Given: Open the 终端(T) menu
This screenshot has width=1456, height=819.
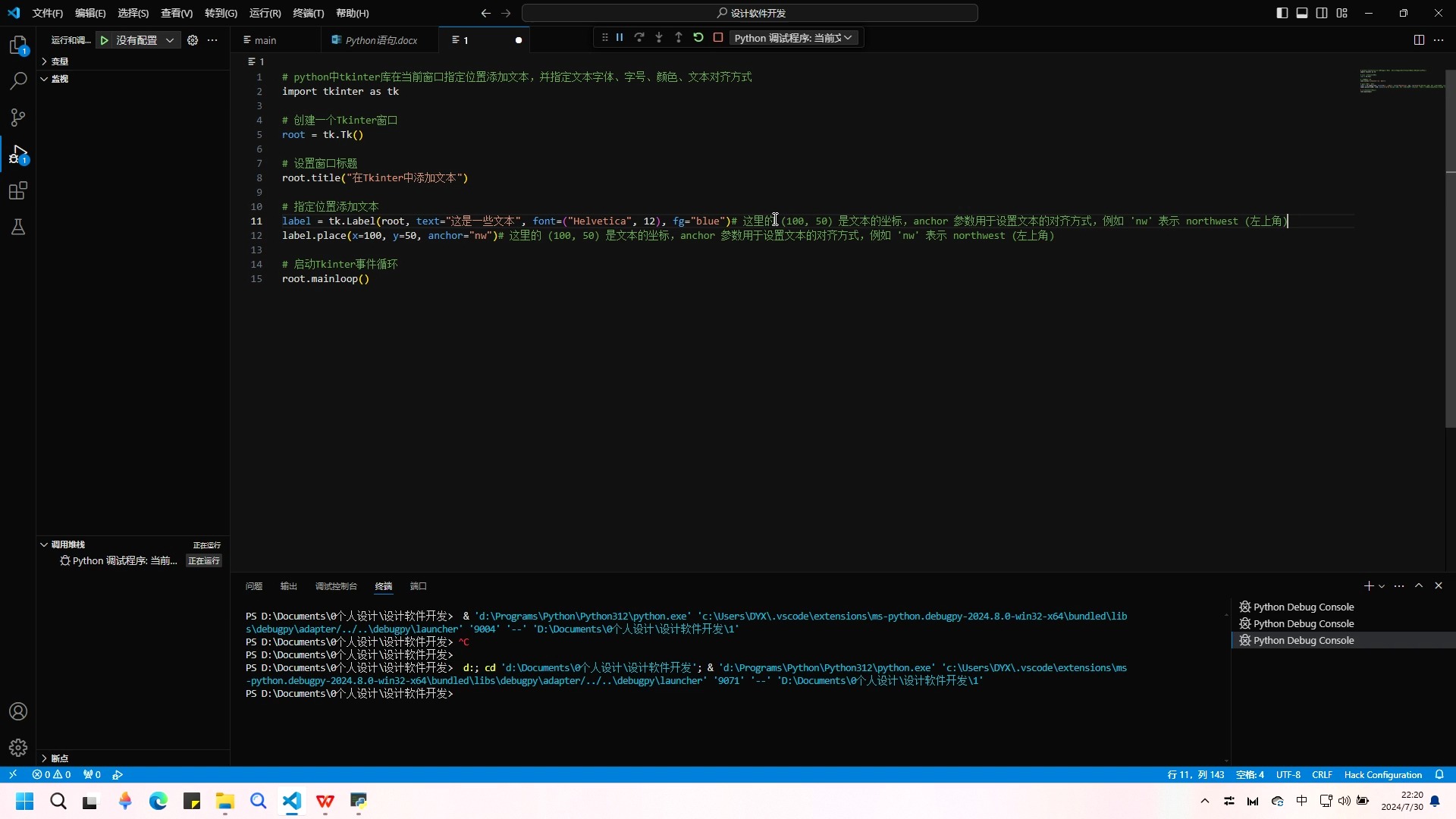Looking at the screenshot, I should tap(308, 13).
